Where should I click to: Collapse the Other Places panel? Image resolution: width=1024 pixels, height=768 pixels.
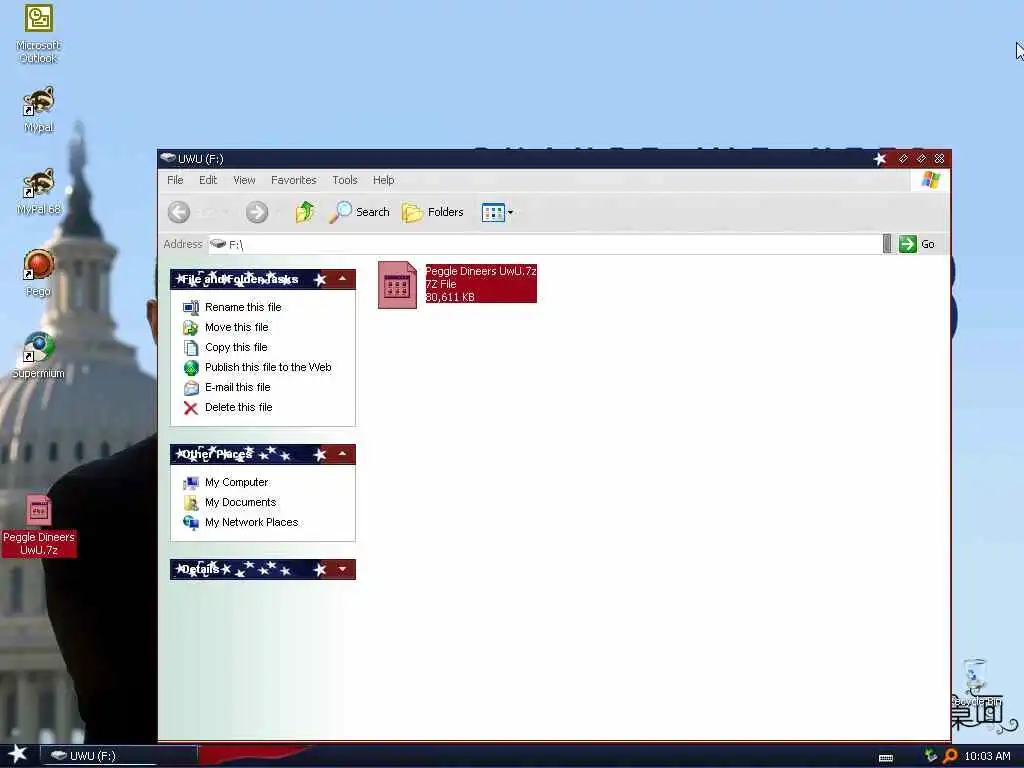tap(342, 454)
